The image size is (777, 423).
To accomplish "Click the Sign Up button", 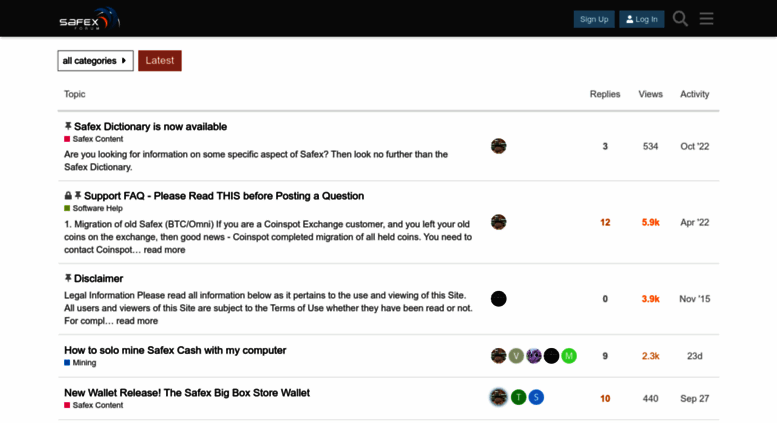I will tap(594, 19).
